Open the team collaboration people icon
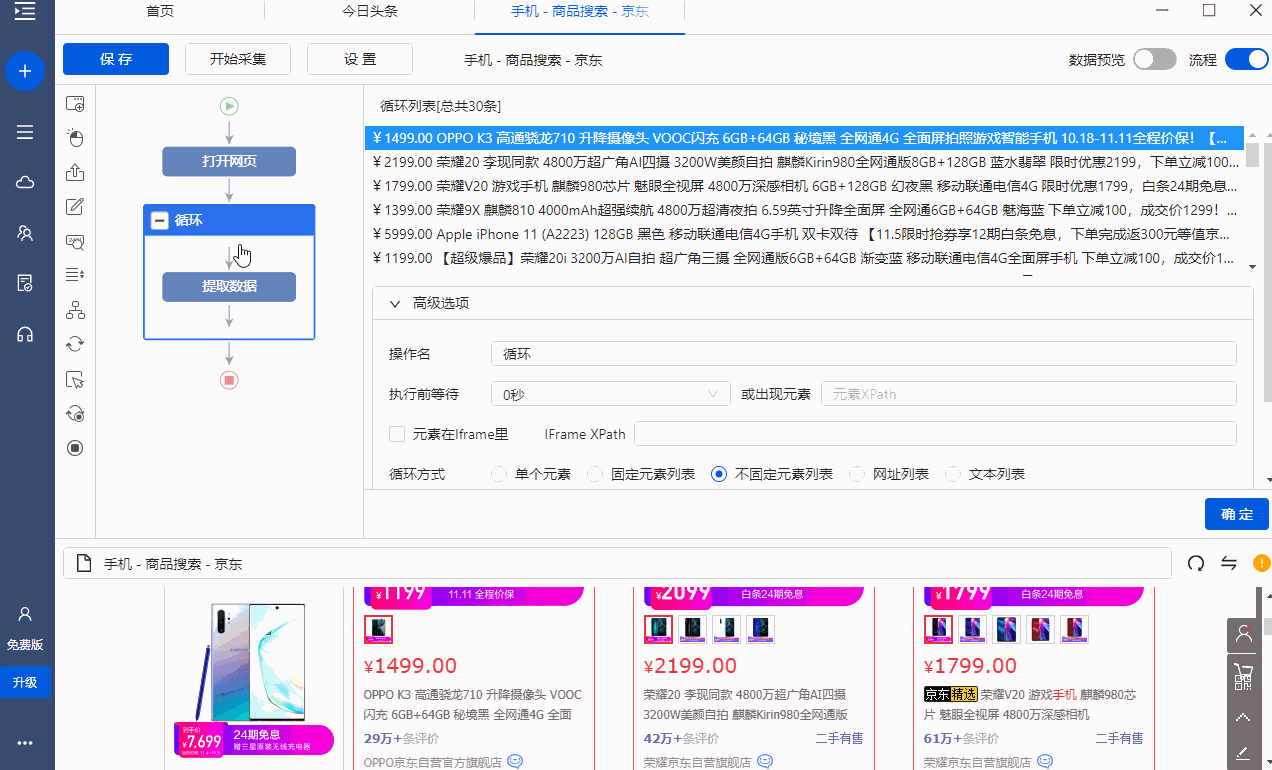 [25, 233]
